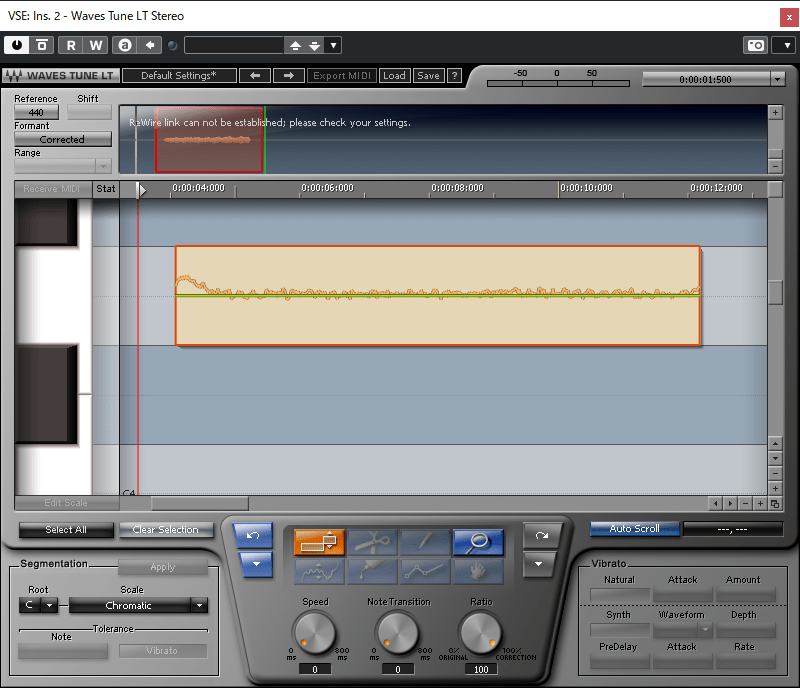Toggle the plugin bypass button
This screenshot has height=688, width=800.
click(42, 45)
